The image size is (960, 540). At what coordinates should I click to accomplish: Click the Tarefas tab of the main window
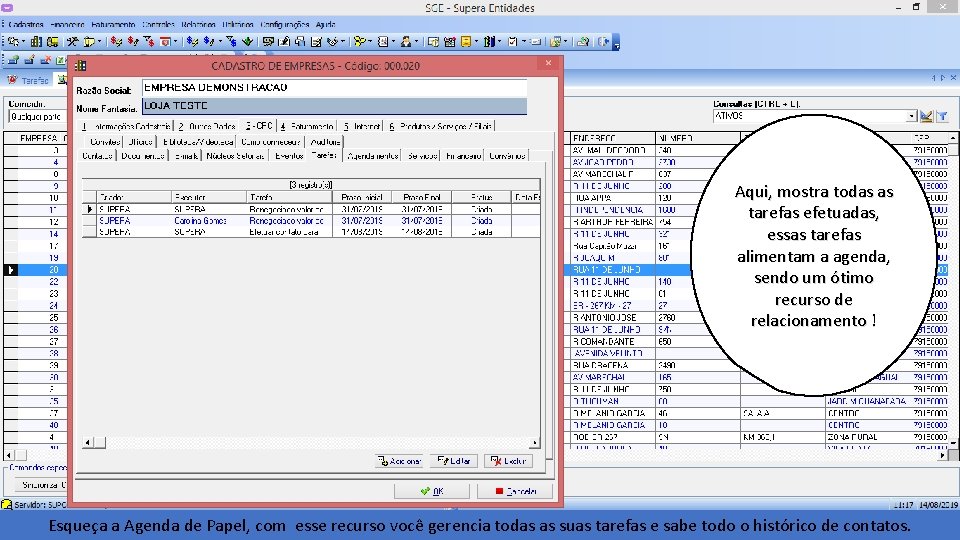pyautogui.click(x=28, y=80)
